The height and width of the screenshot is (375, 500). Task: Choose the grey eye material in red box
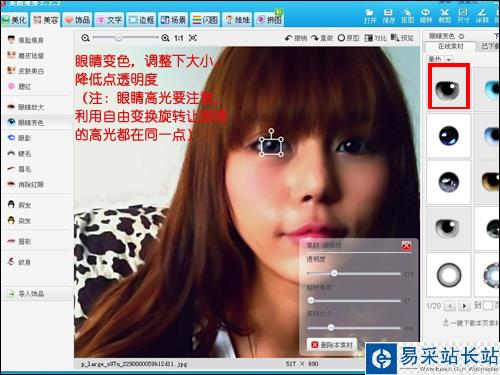(x=449, y=87)
